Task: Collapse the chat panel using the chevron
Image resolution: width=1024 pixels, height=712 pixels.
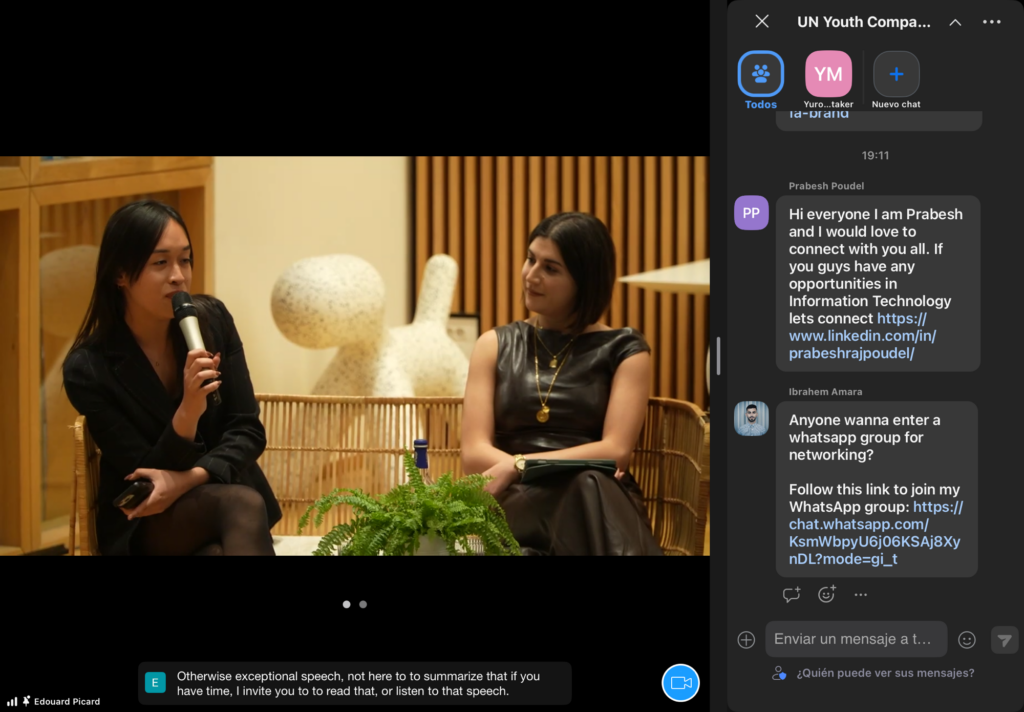Action: [x=955, y=22]
